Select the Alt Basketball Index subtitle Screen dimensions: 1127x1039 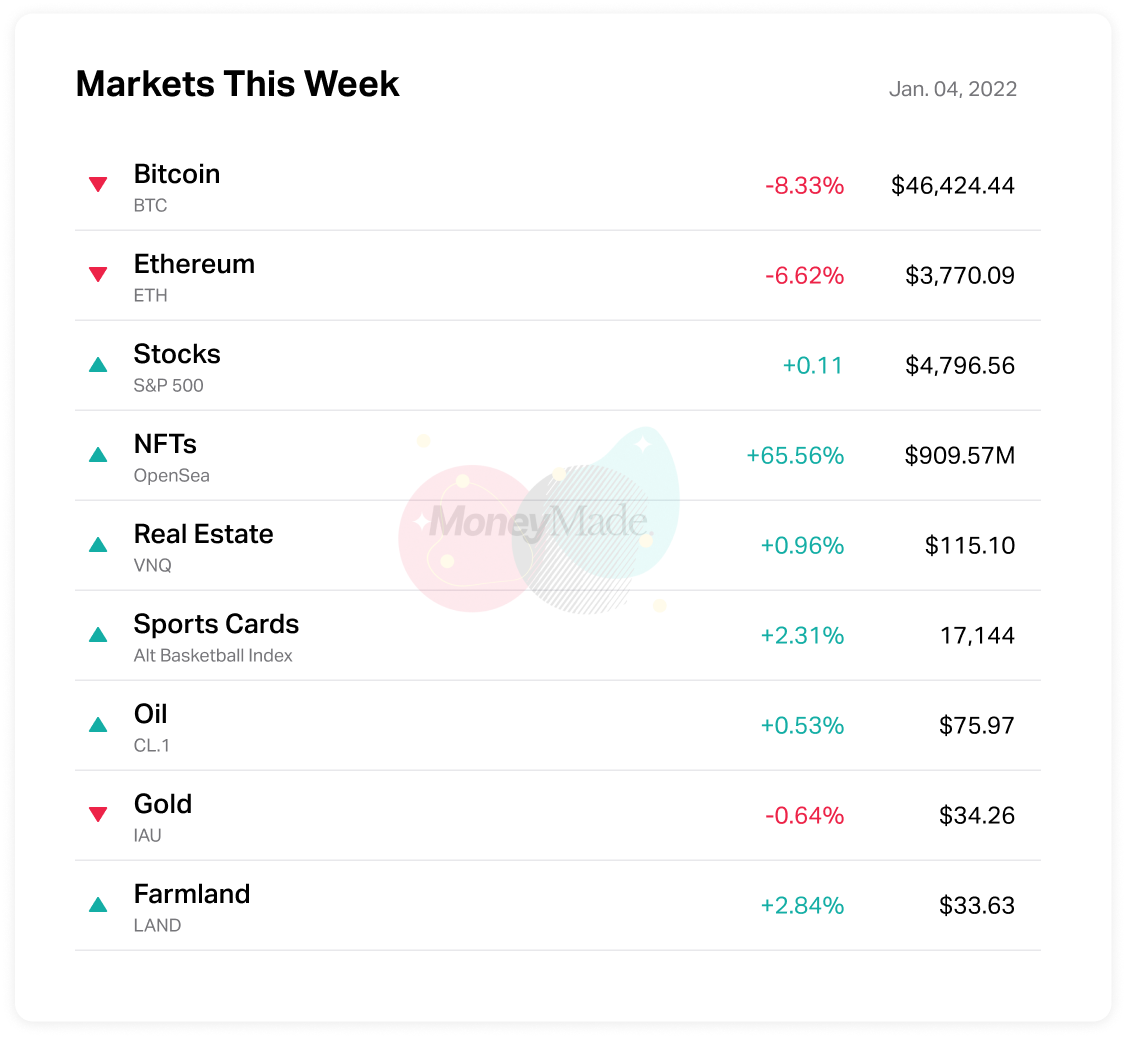tap(213, 656)
